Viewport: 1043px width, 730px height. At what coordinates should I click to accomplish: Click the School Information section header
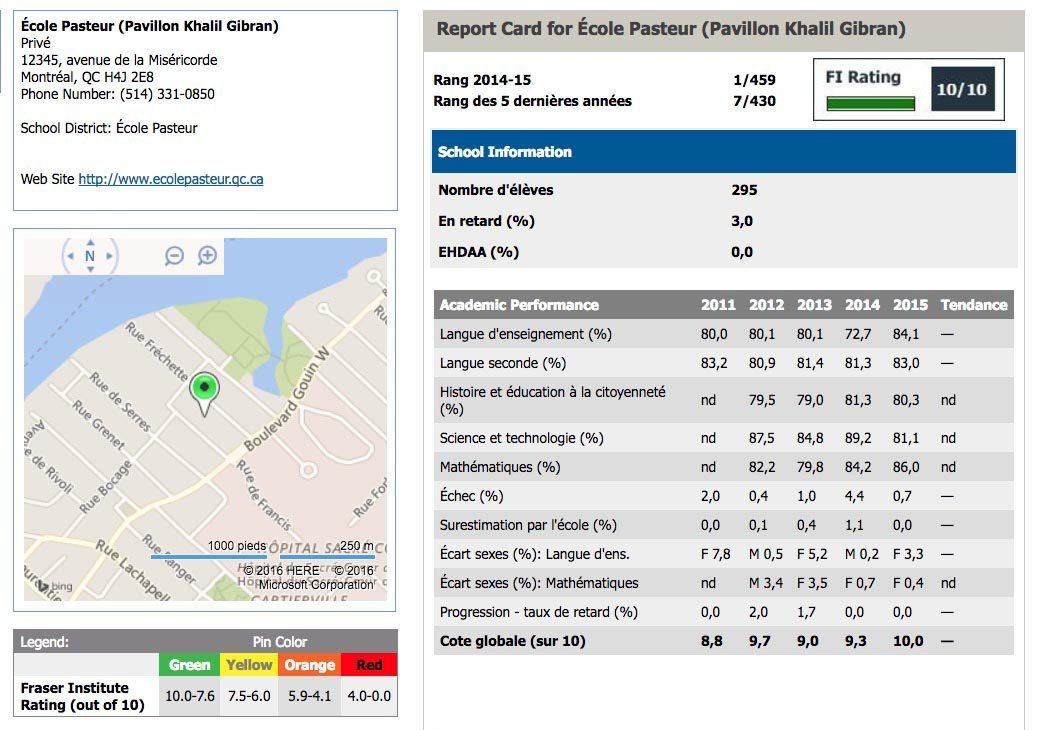pyautogui.click(x=724, y=152)
